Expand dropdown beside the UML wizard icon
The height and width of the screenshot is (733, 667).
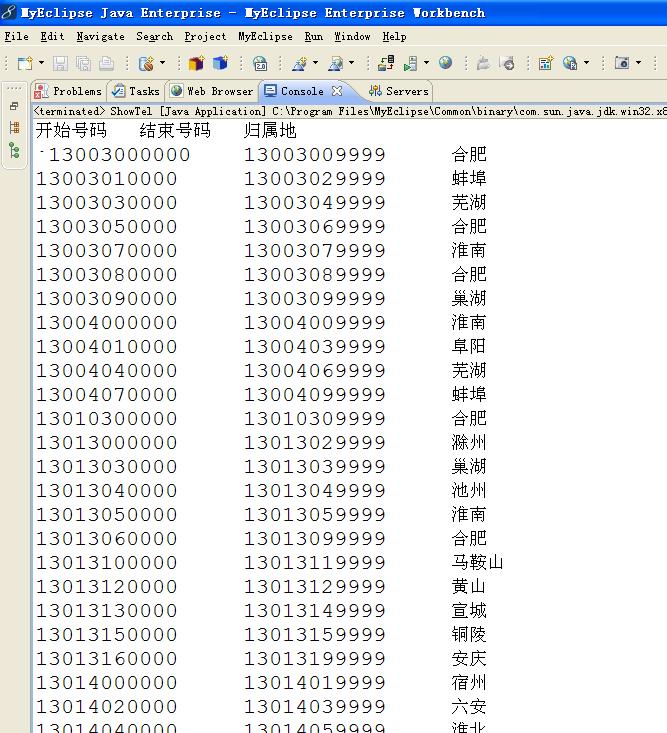point(316,62)
